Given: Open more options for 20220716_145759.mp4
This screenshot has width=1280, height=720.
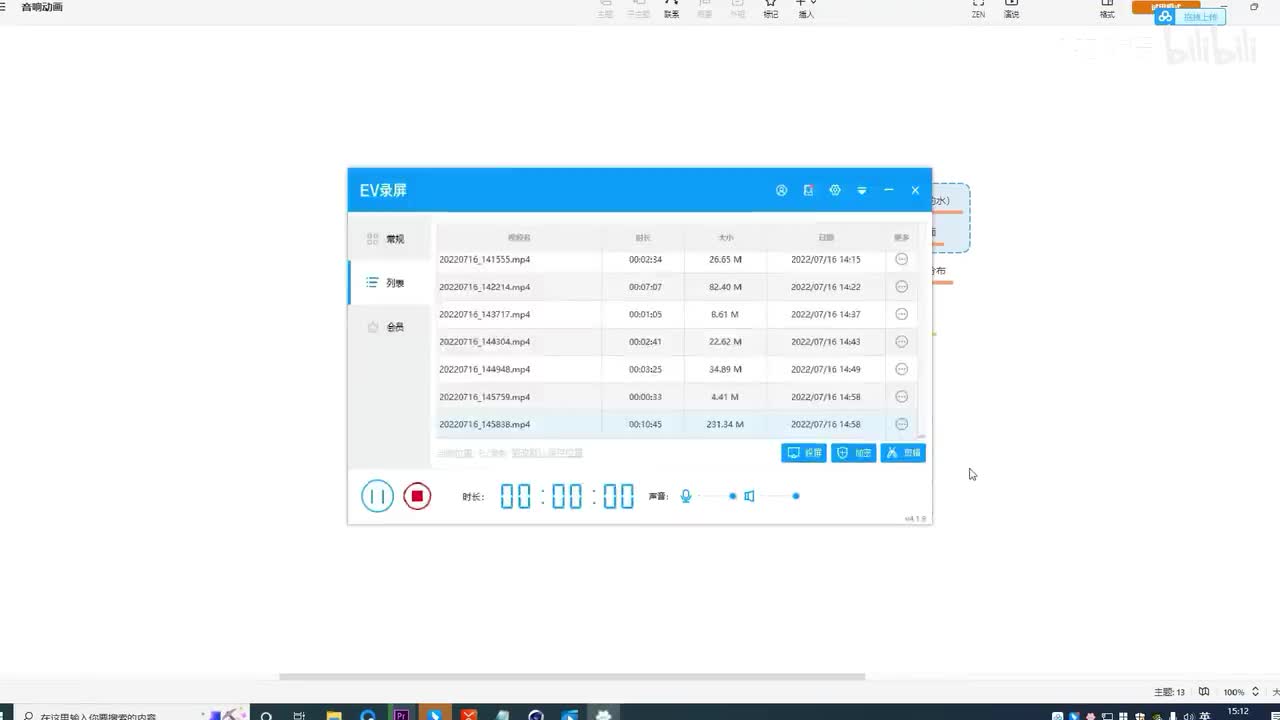Looking at the screenshot, I should pos(901,397).
